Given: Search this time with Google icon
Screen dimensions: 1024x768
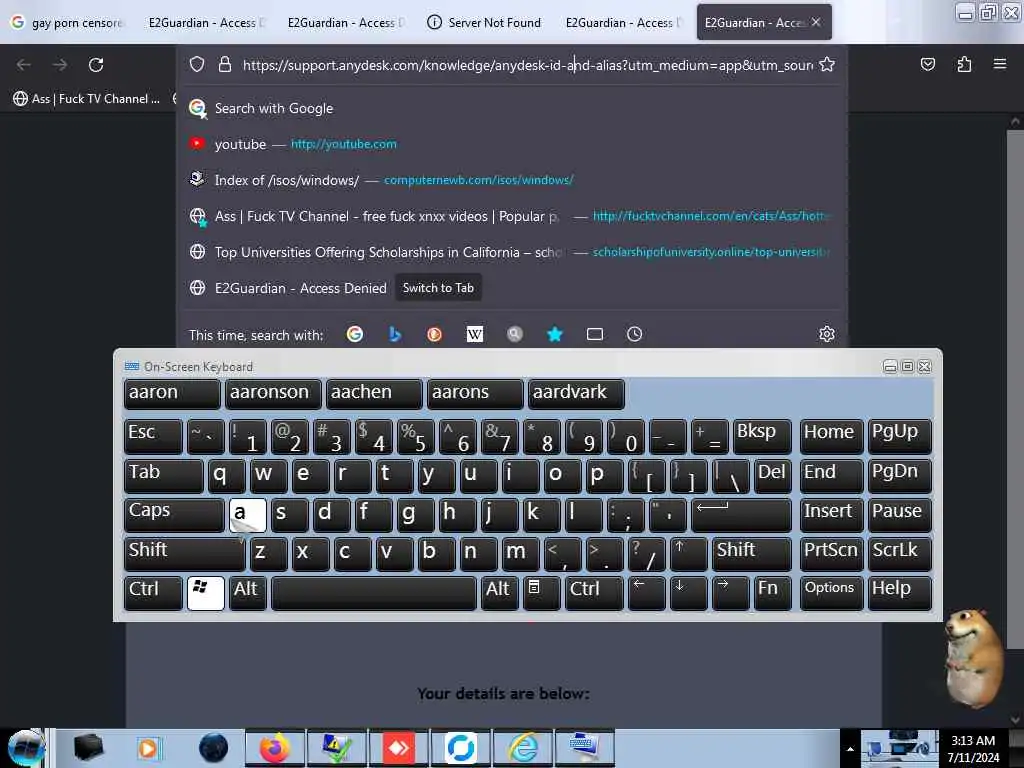Looking at the screenshot, I should click(355, 334).
